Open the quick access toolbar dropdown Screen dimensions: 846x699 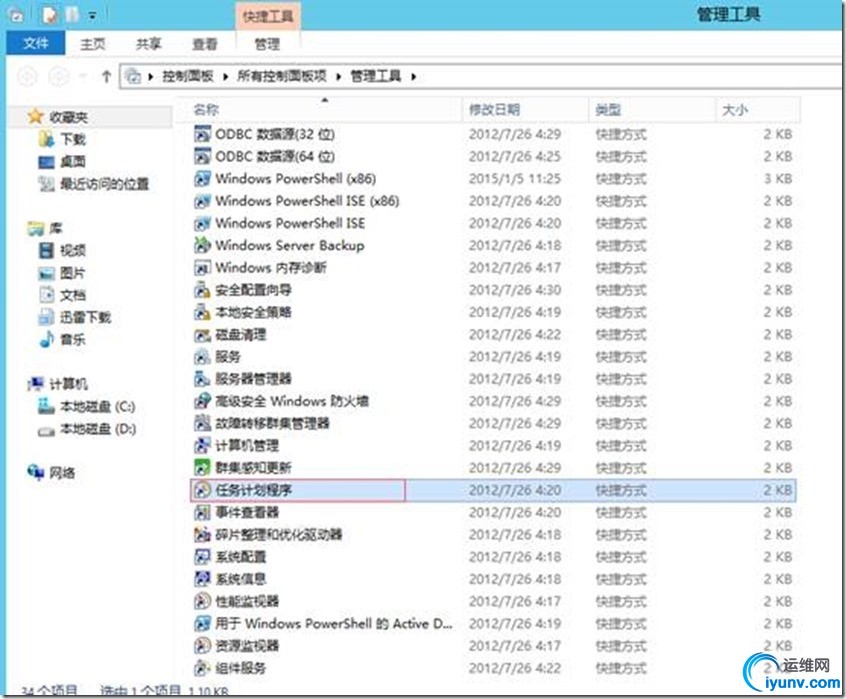93,16
